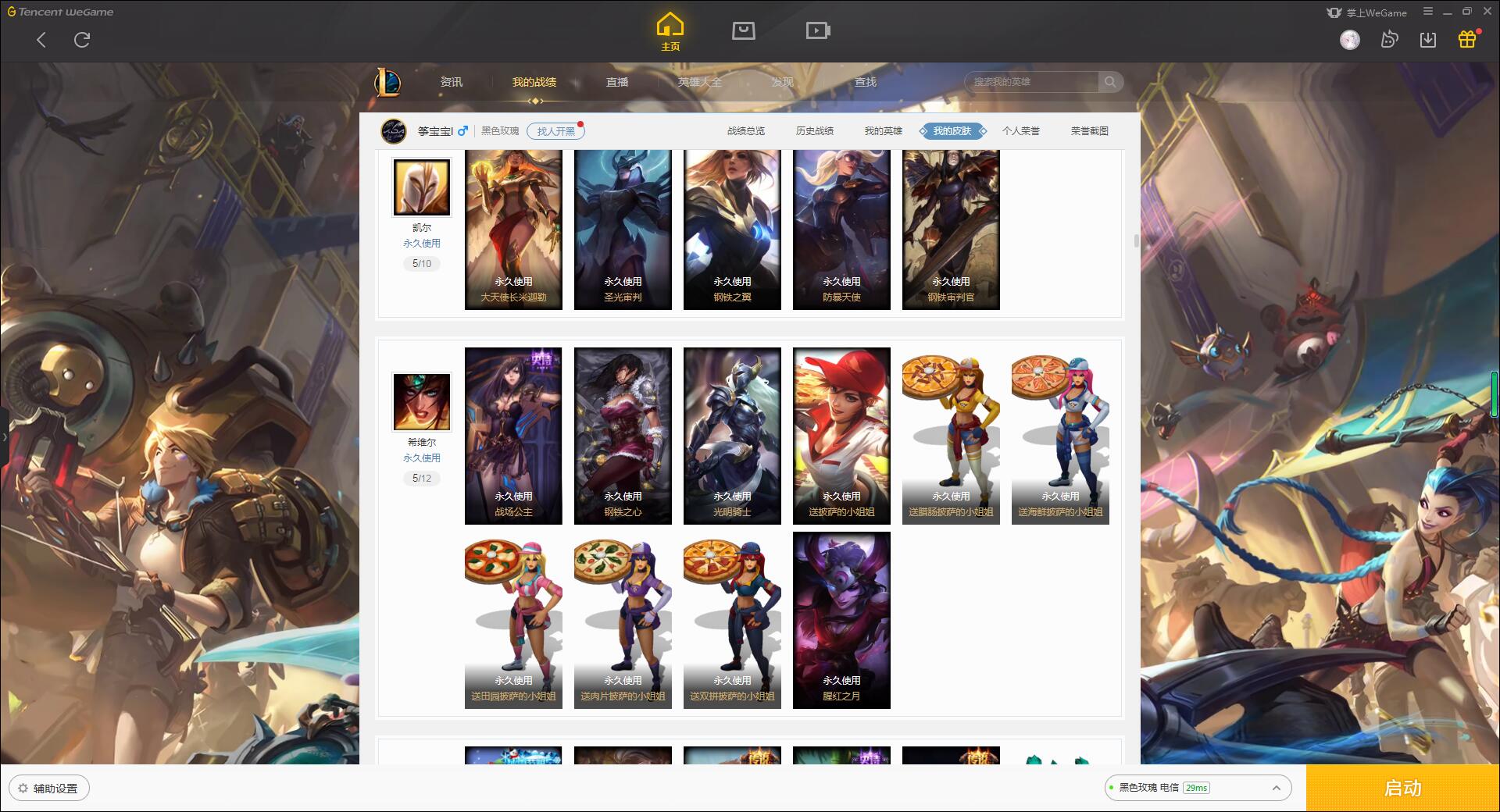Open the hamburger menu icon in the top right
1500x812 pixels.
(x=1428, y=12)
